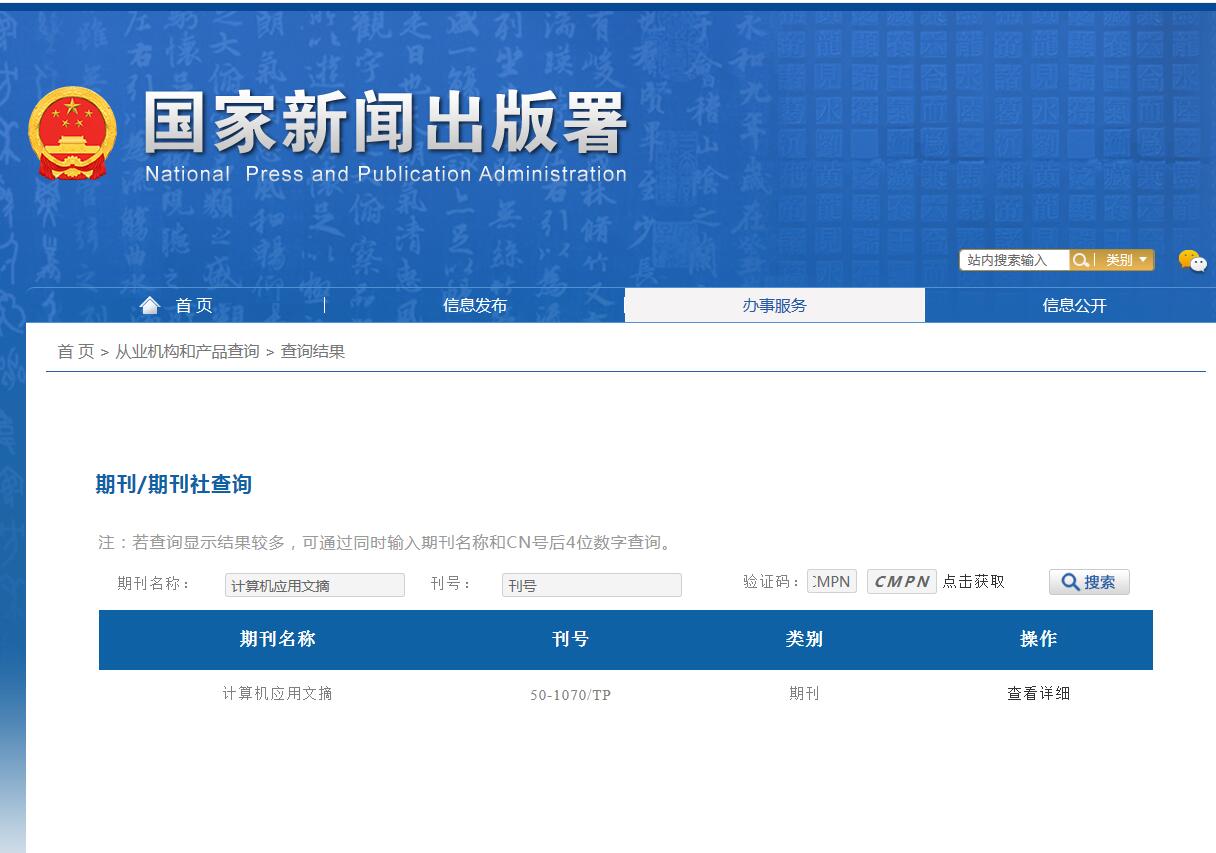Screen dimensions: 1216x853
Task: Open 查看详细 for 计算机应用文摘
Action: (1040, 693)
